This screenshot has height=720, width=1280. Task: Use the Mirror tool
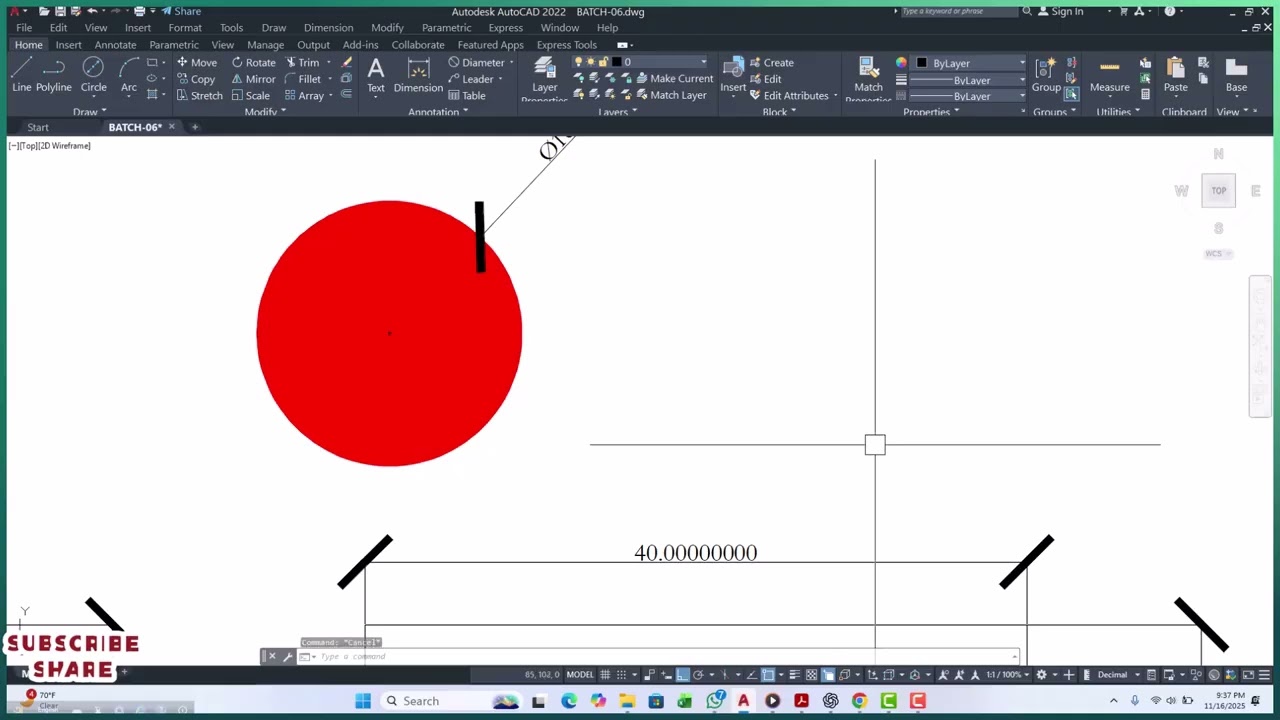point(253,79)
